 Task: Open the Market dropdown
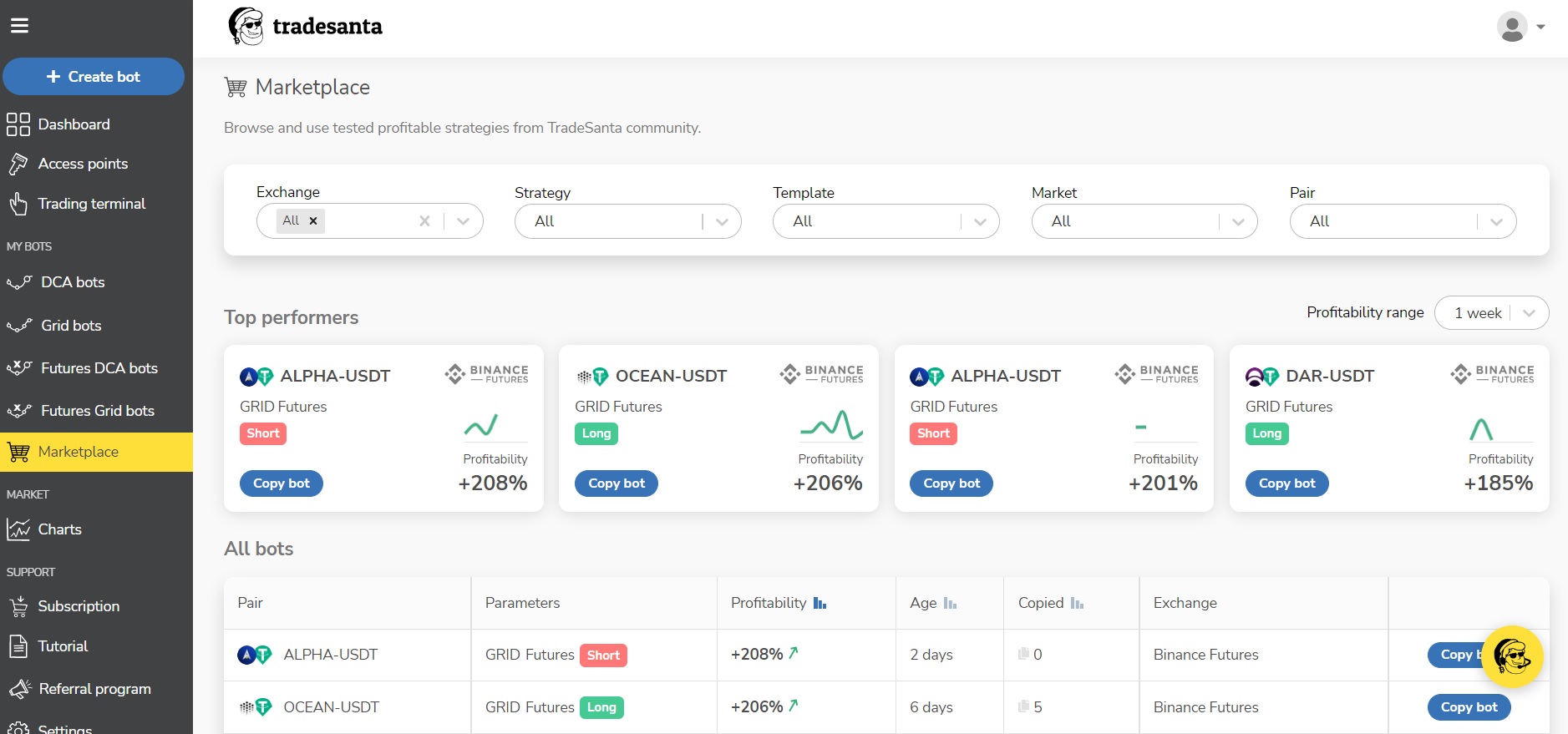pos(1144,221)
